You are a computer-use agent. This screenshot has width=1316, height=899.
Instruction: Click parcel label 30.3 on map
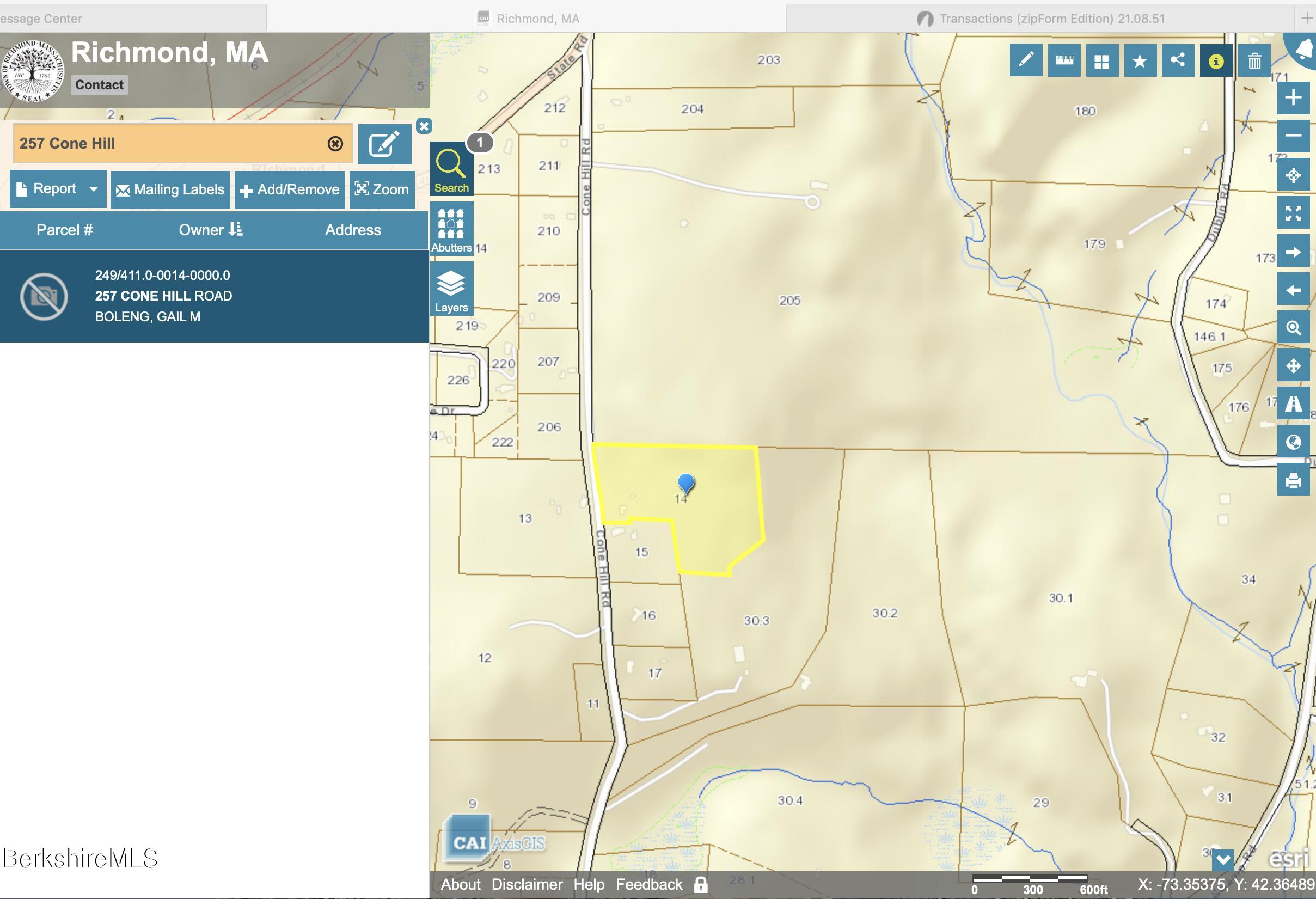tap(756, 621)
